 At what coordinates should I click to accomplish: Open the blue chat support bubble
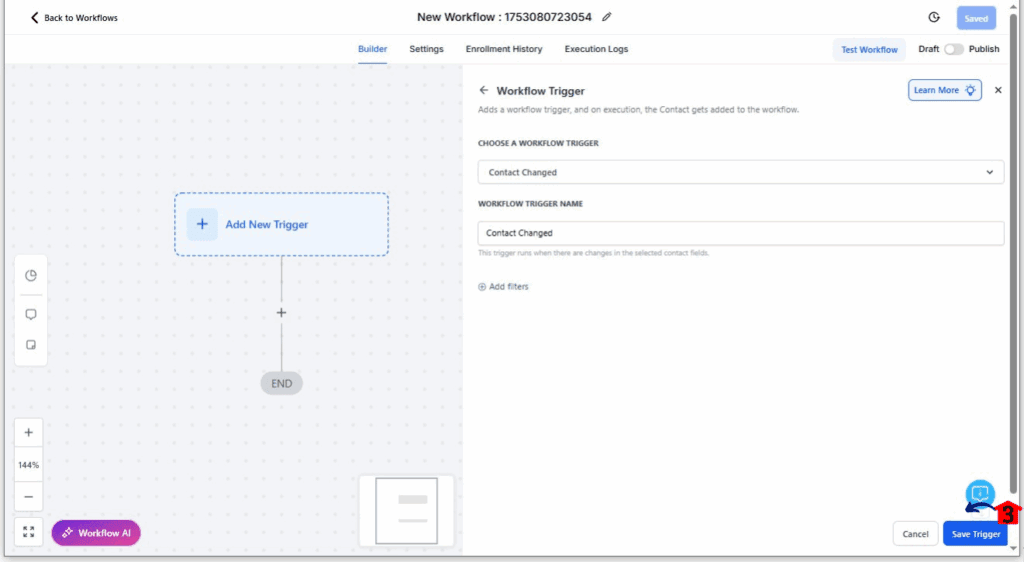[980, 493]
